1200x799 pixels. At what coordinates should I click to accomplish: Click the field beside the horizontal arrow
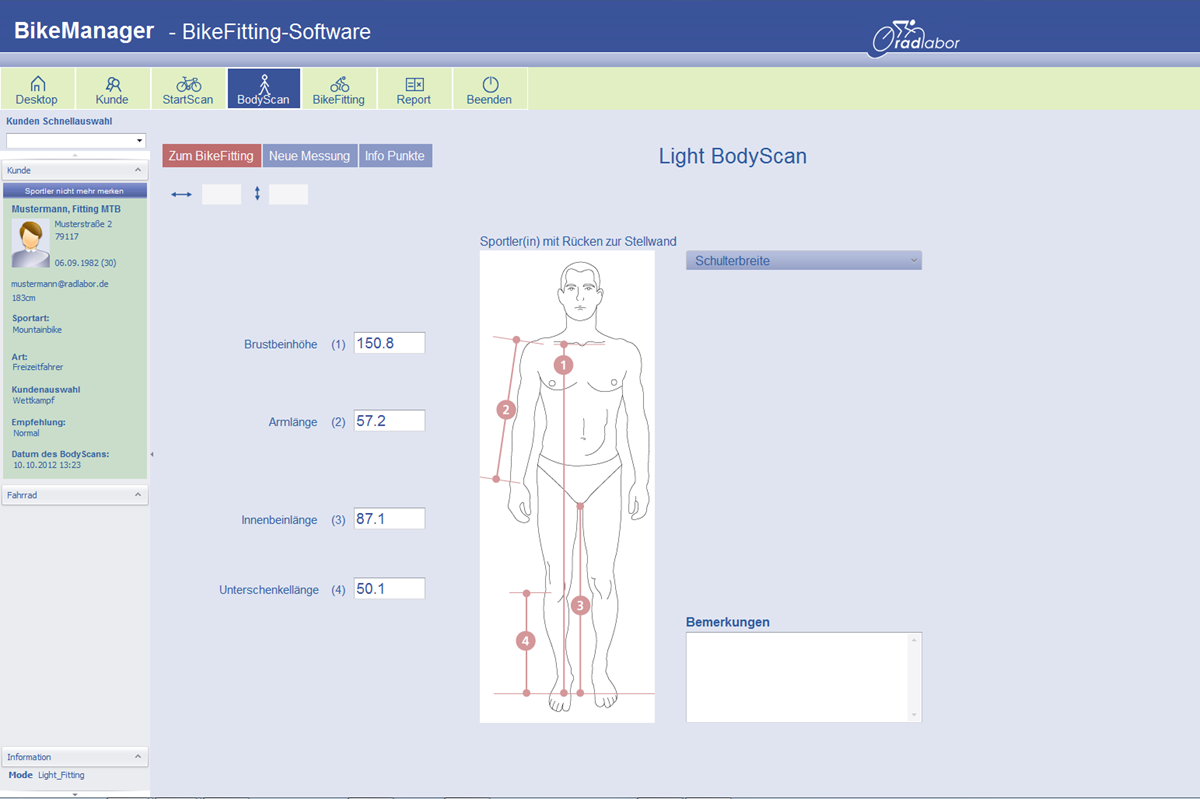[x=222, y=194]
